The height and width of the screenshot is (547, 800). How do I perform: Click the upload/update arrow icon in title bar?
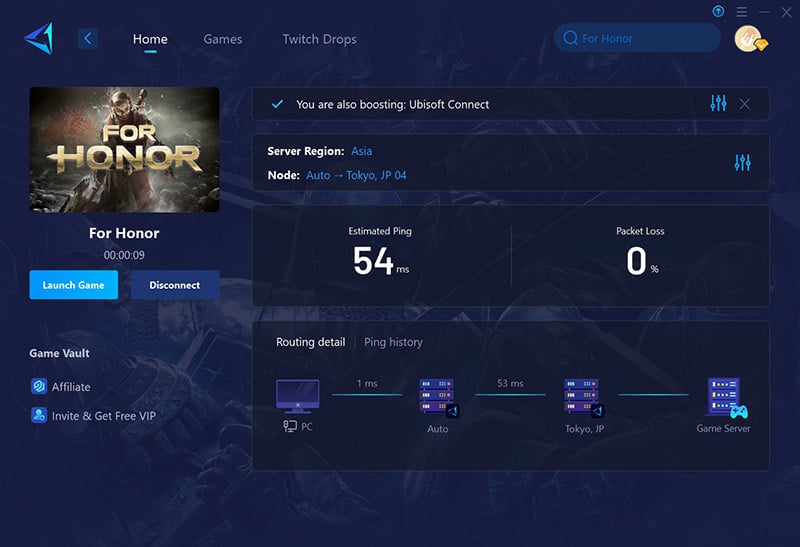pos(718,11)
